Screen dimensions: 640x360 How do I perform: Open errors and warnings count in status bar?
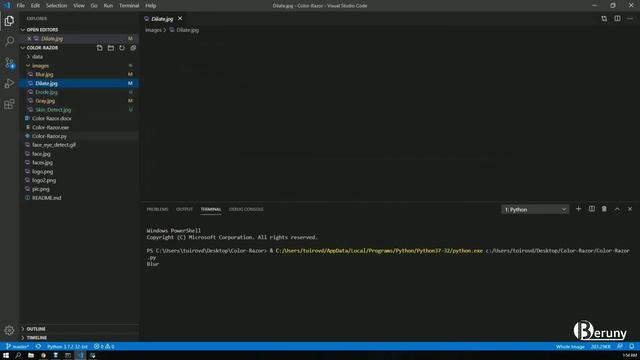(x=104, y=347)
